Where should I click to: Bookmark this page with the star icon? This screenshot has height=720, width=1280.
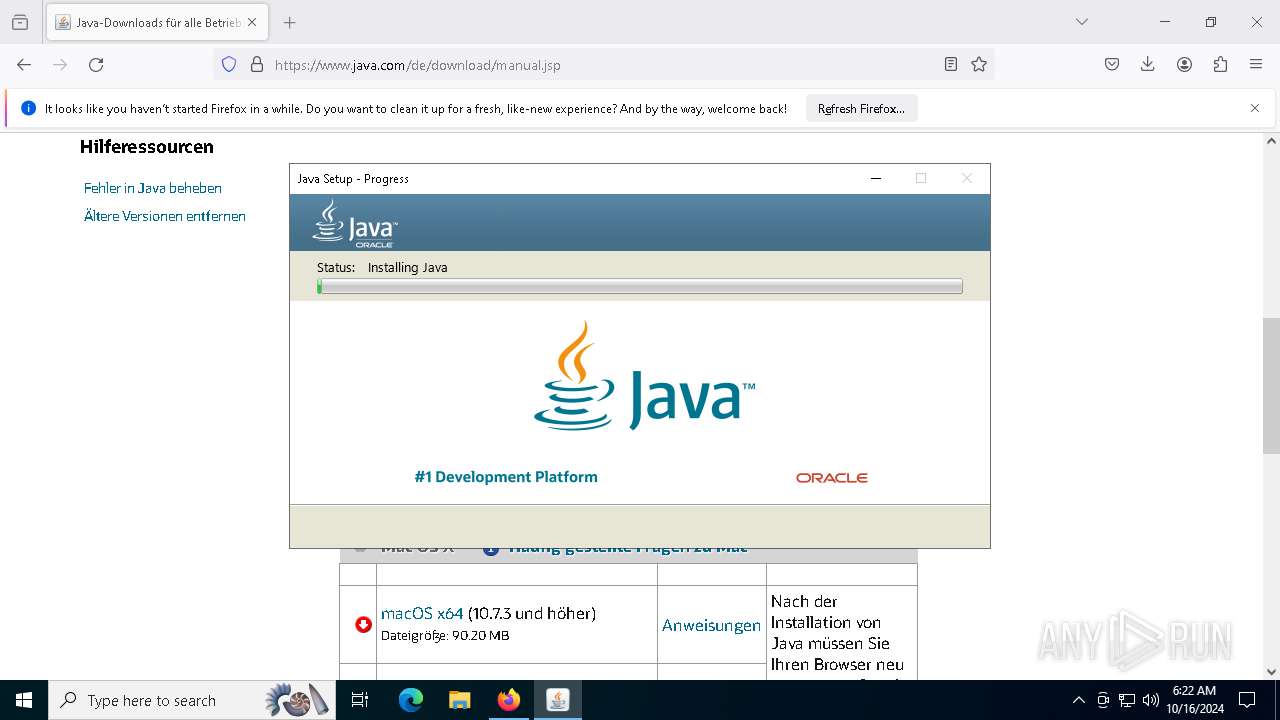(979, 64)
